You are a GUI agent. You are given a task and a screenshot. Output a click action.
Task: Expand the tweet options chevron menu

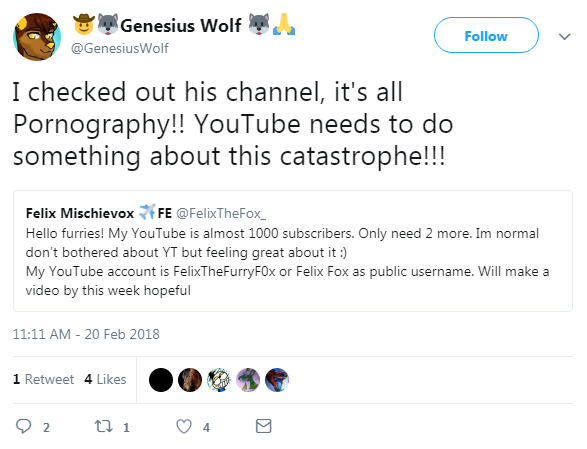click(x=565, y=37)
